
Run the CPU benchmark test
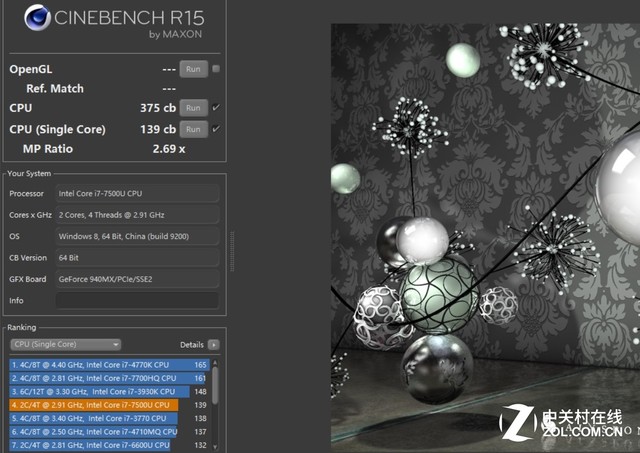[x=193, y=108]
